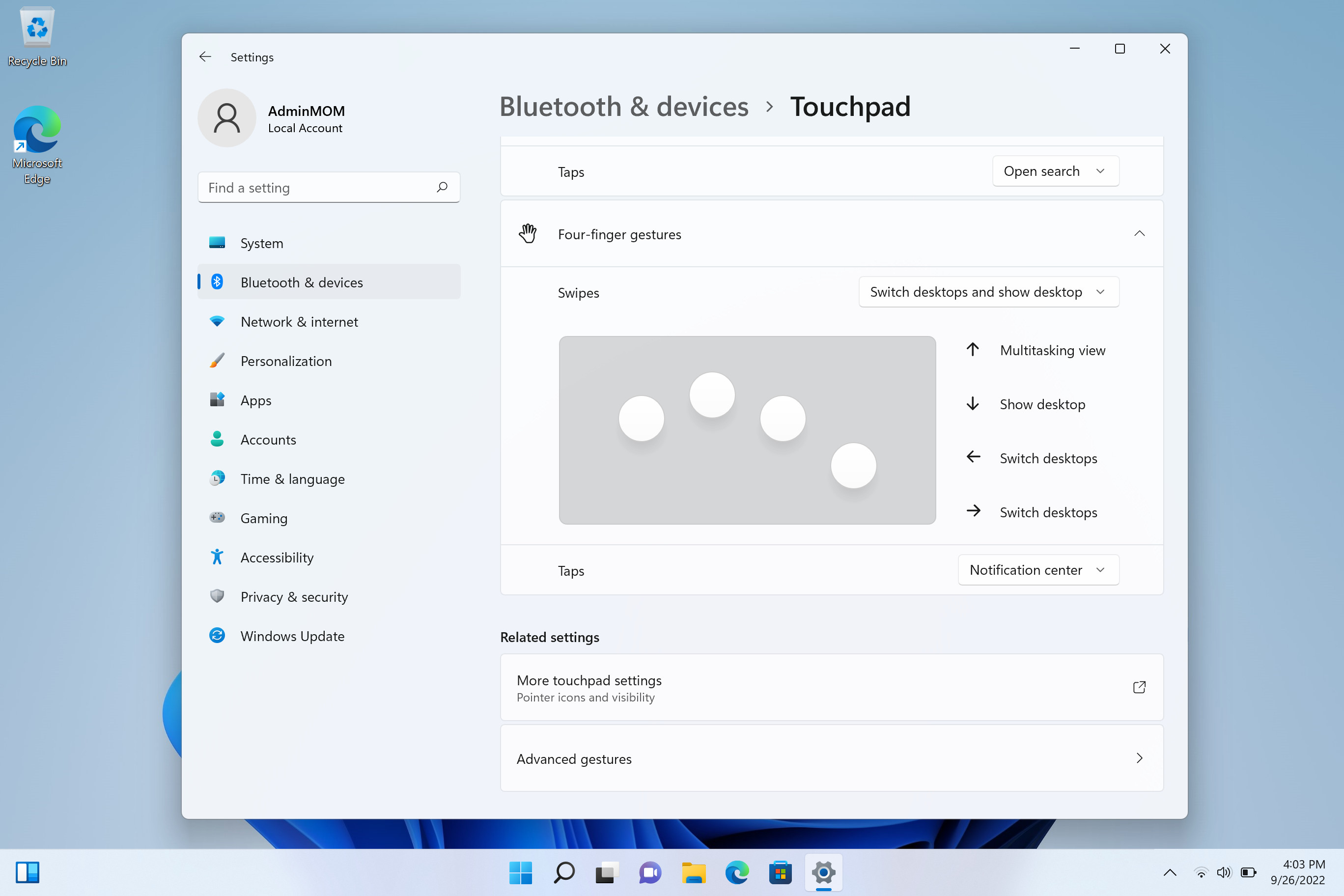Maximize the Settings window
Viewport: 1344px width, 896px height.
1120,49
